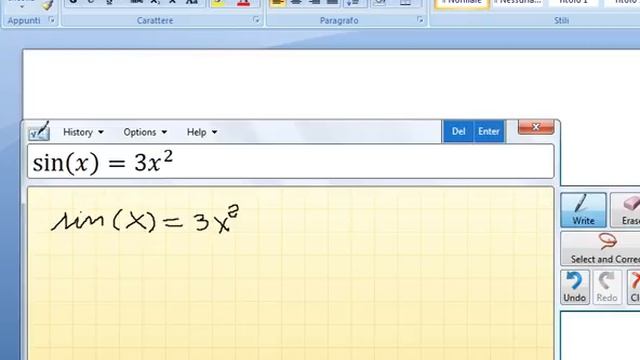Click the Stili group label
Viewport: 640px width, 360px height.
click(561, 20)
